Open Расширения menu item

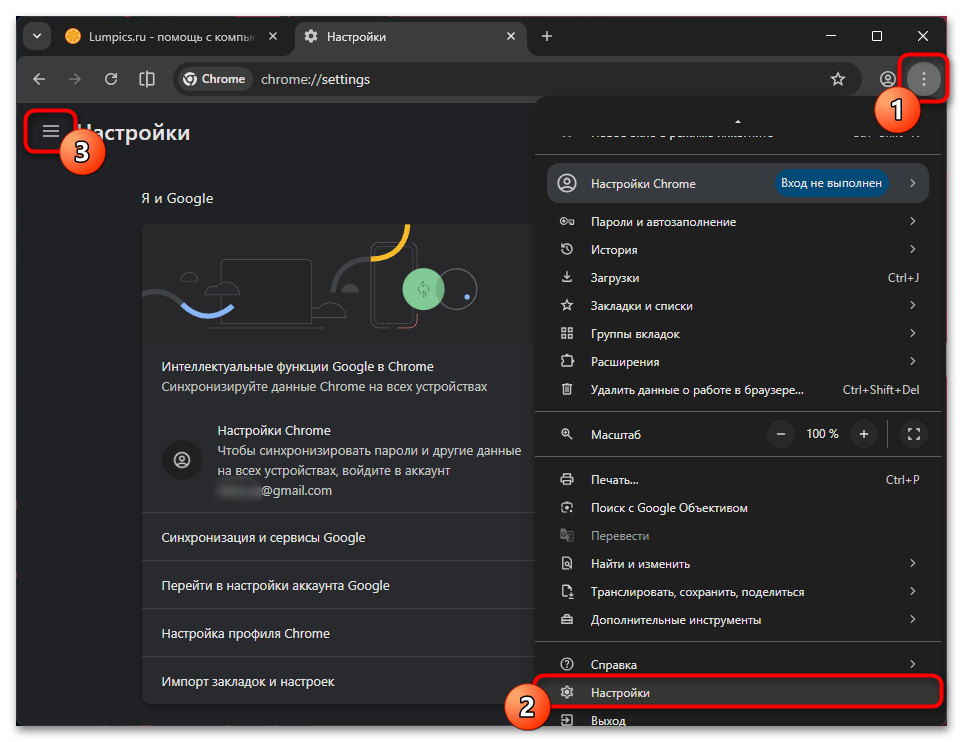[x=737, y=362]
